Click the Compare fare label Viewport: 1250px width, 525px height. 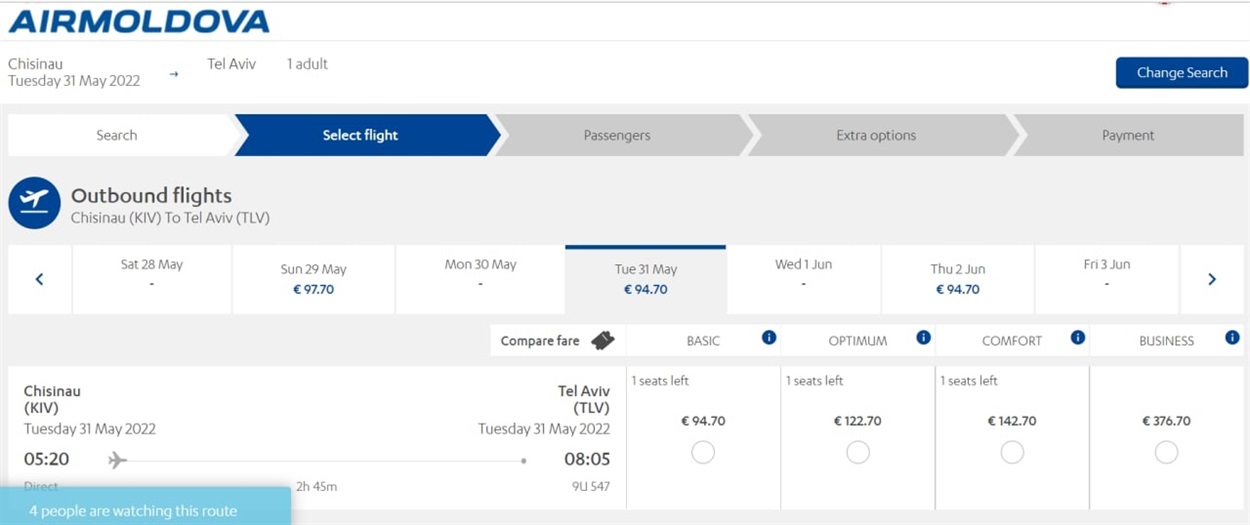click(540, 341)
